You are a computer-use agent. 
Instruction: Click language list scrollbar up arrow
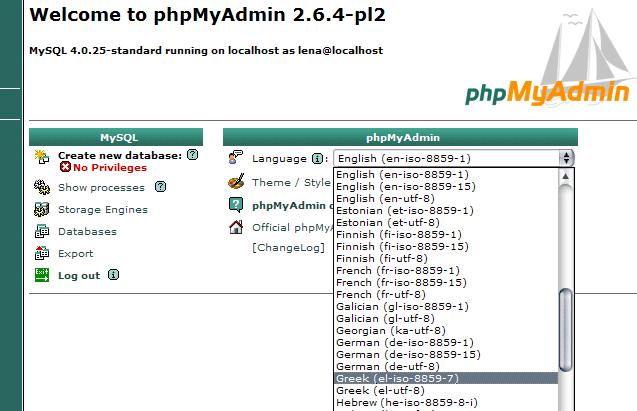(x=566, y=176)
